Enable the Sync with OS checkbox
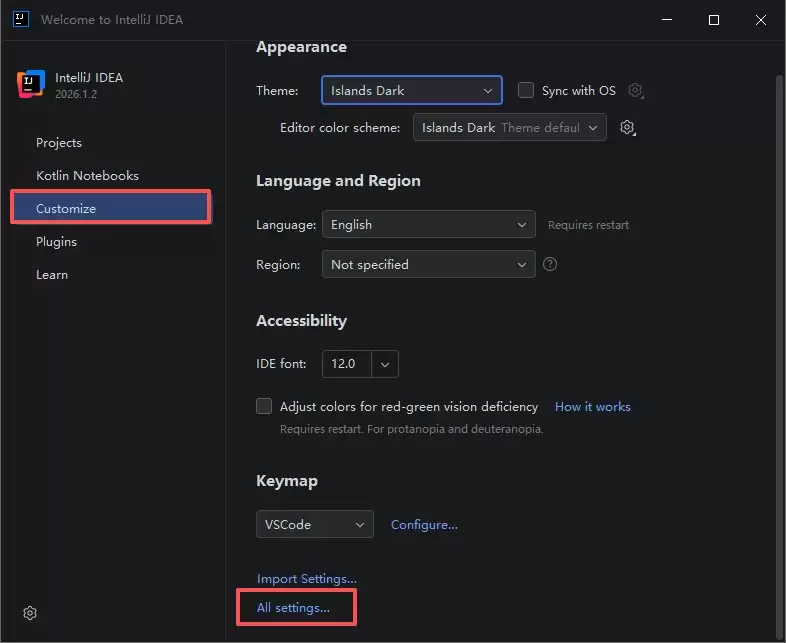 (525, 90)
